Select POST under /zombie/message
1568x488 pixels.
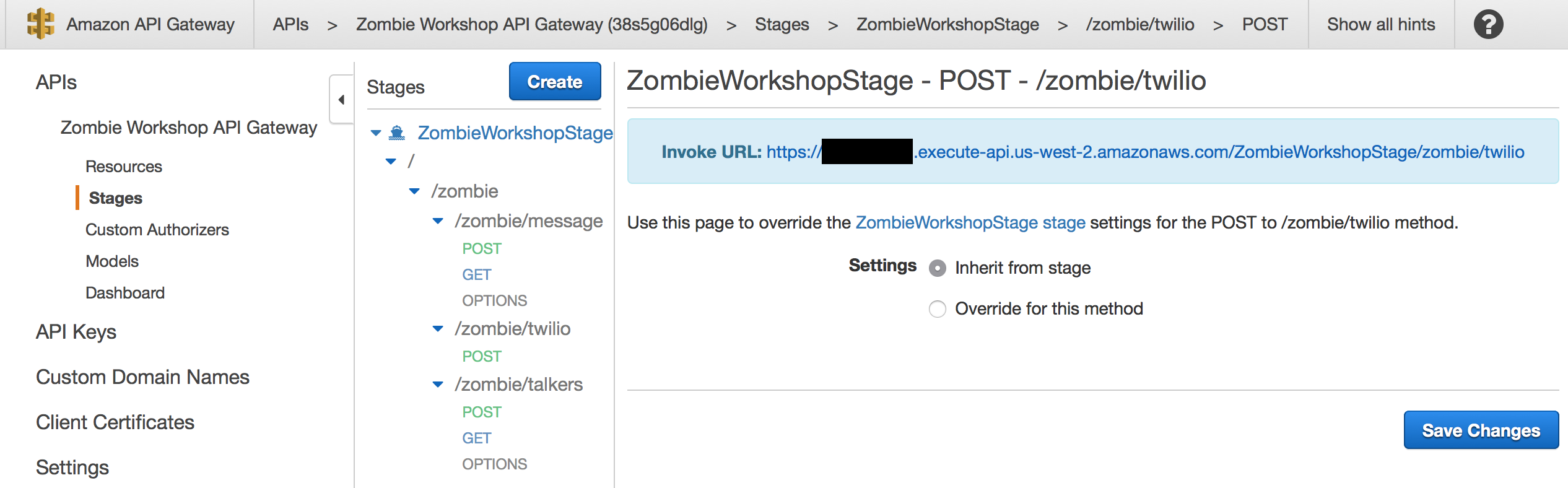click(x=482, y=249)
